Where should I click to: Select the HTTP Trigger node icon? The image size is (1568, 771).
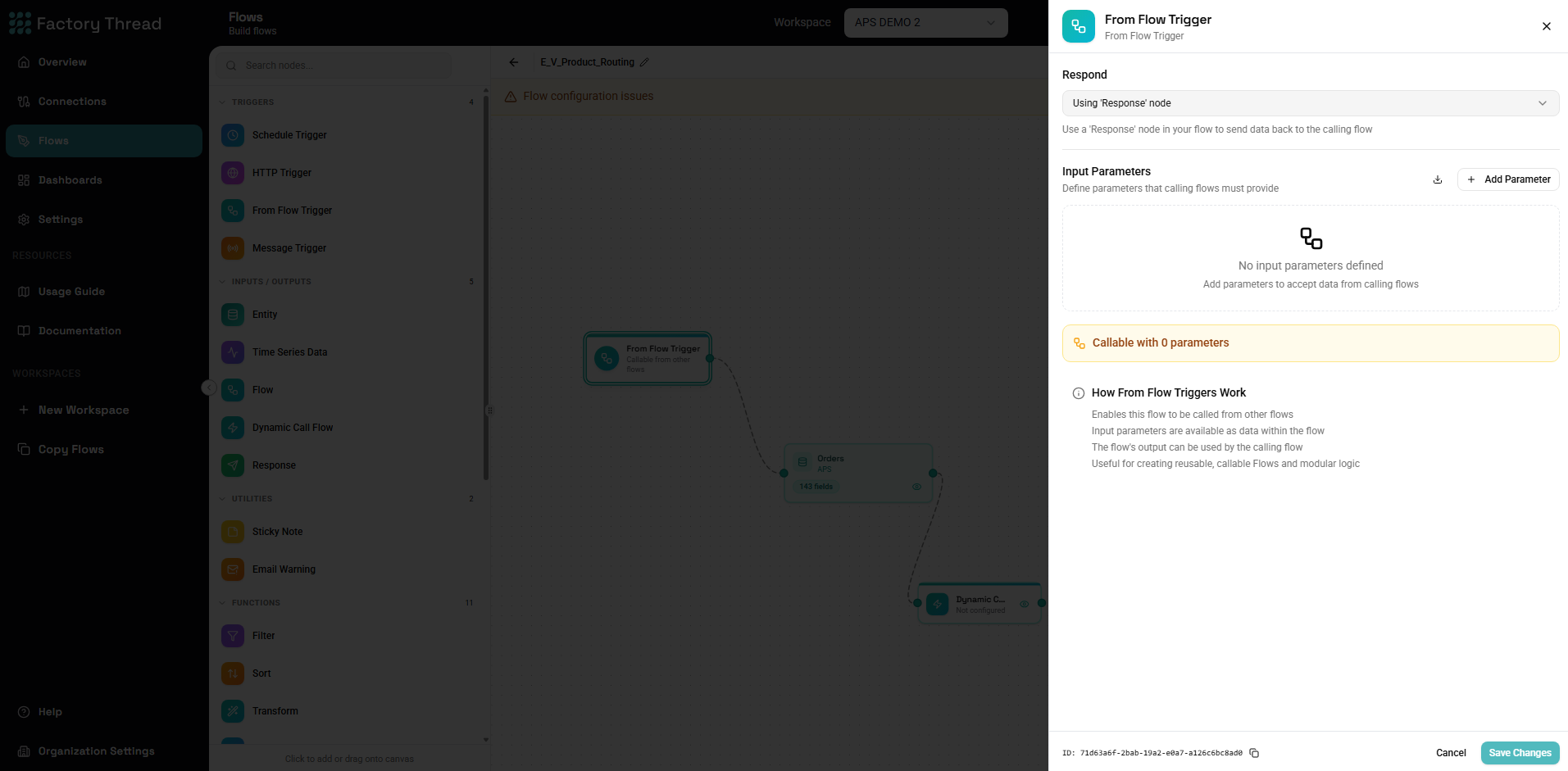[x=233, y=173]
